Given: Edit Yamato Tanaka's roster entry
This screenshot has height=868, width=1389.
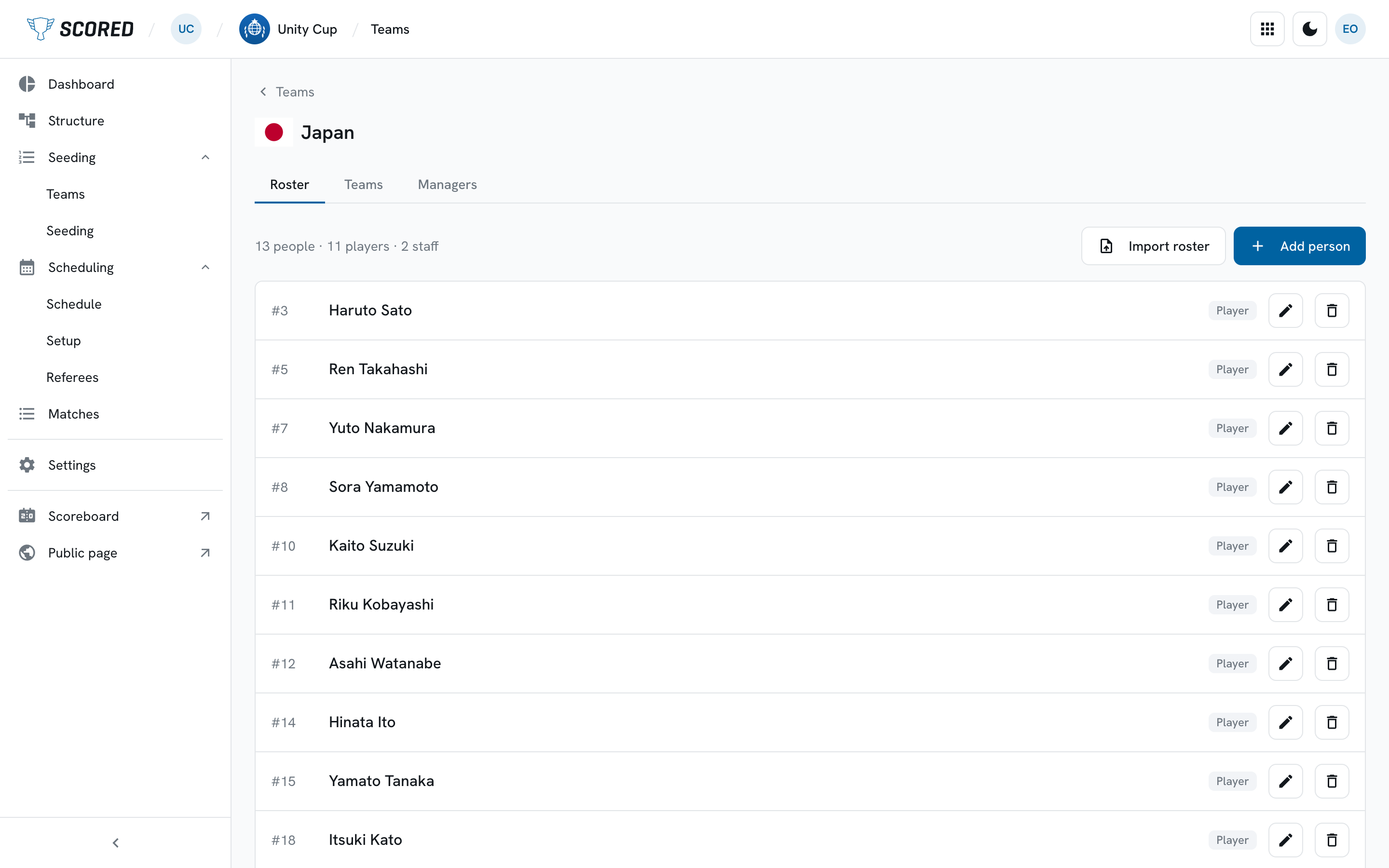Looking at the screenshot, I should coord(1286,781).
